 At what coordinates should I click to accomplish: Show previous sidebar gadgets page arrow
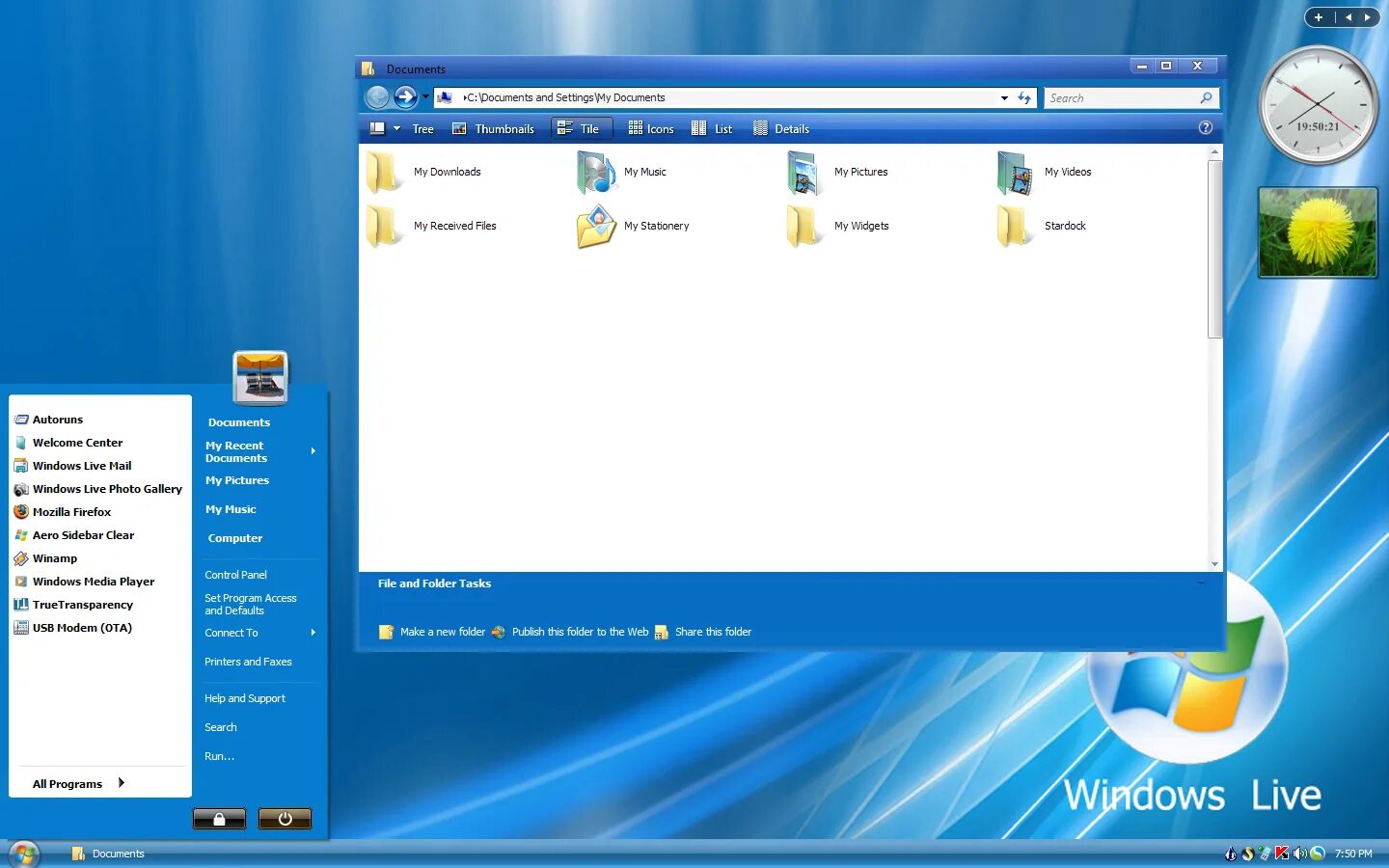click(1348, 17)
